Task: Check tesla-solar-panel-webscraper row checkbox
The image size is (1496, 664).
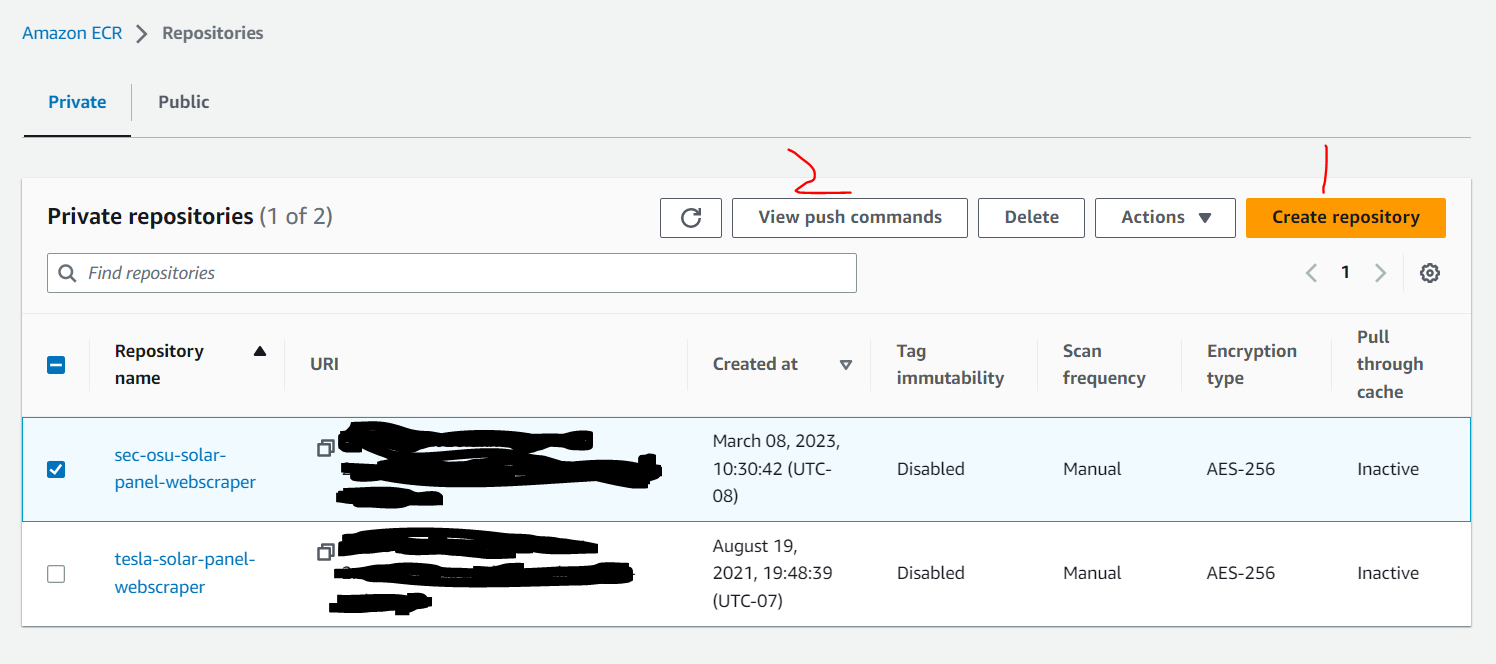Action: coord(56,574)
